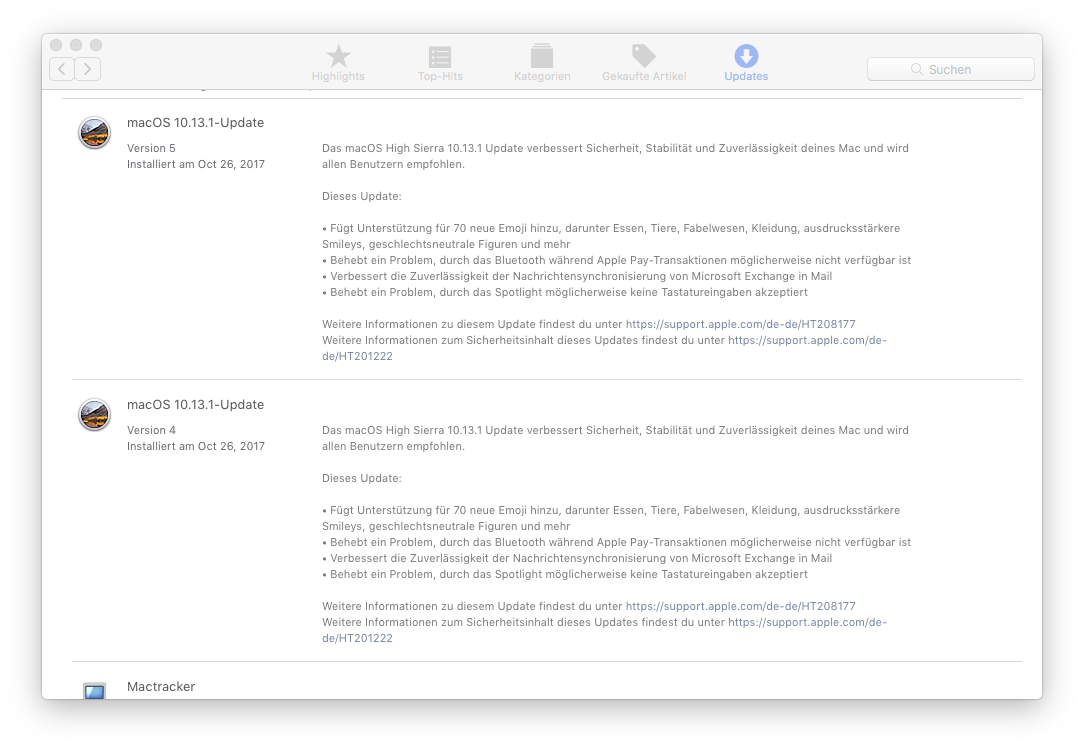Click install date under Version 4

pyautogui.click(x=196, y=447)
